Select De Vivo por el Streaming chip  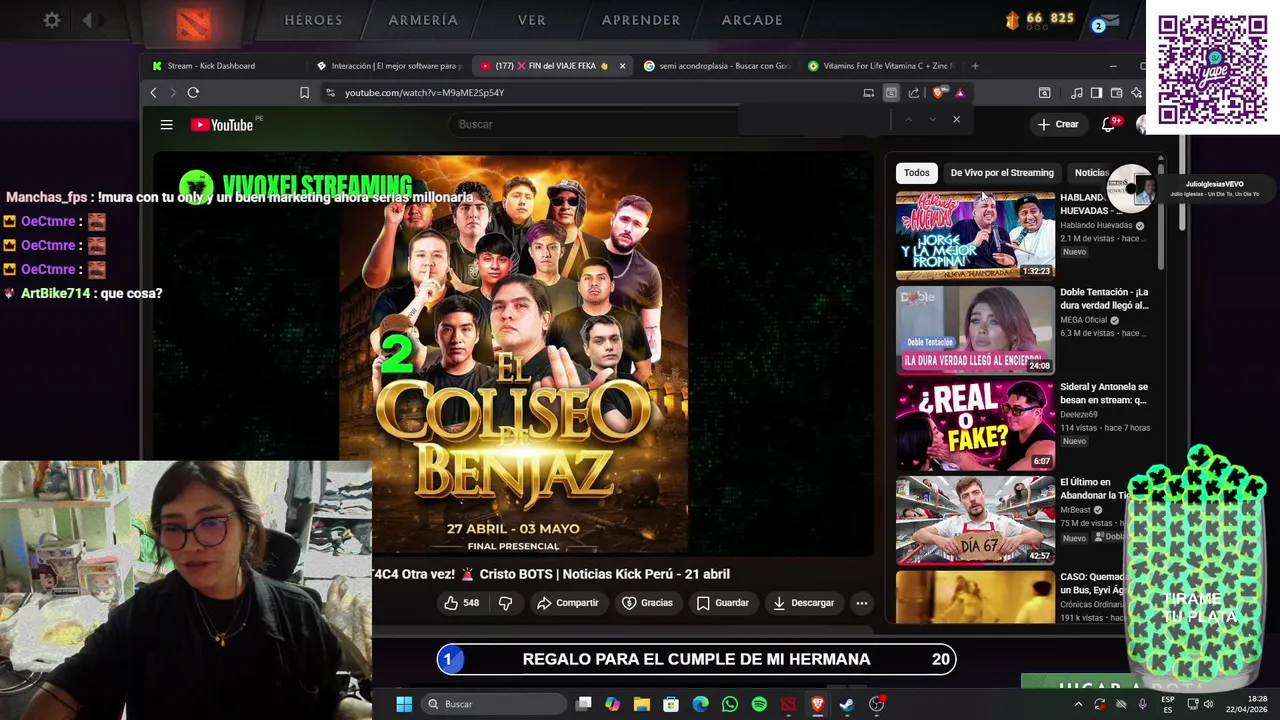(x=1002, y=173)
